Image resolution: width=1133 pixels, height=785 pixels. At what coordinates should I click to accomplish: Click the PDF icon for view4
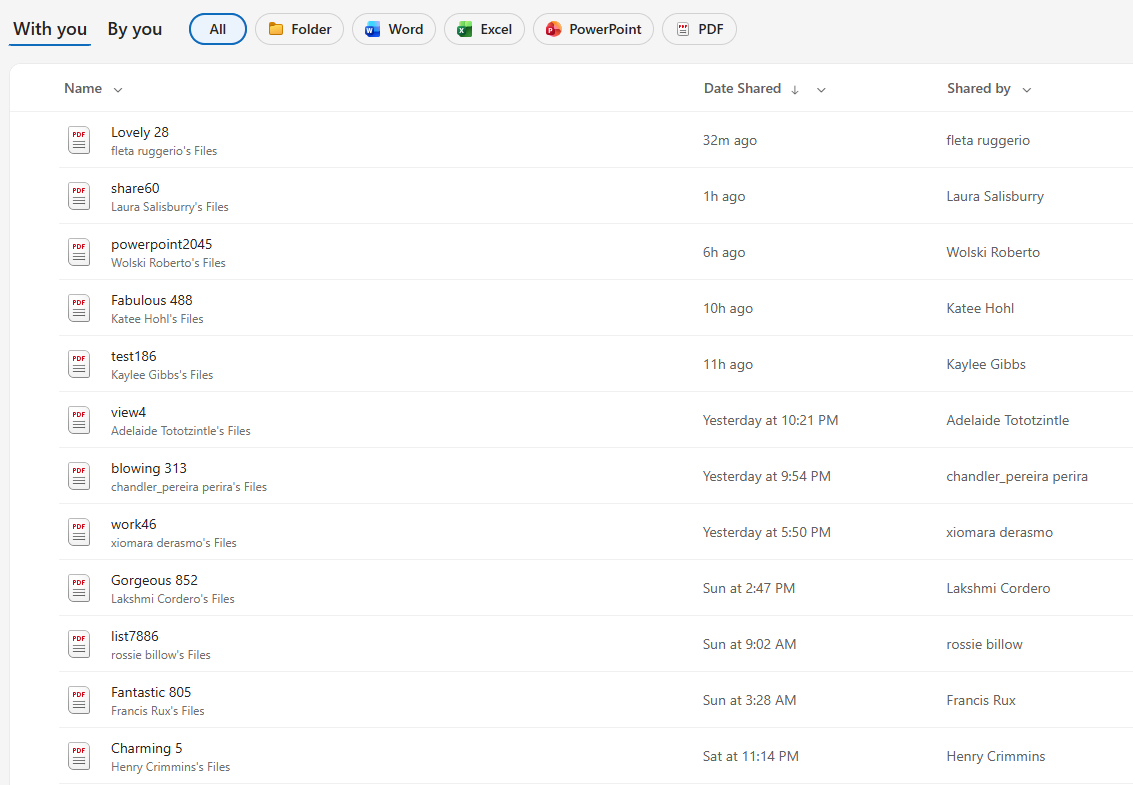pos(79,420)
